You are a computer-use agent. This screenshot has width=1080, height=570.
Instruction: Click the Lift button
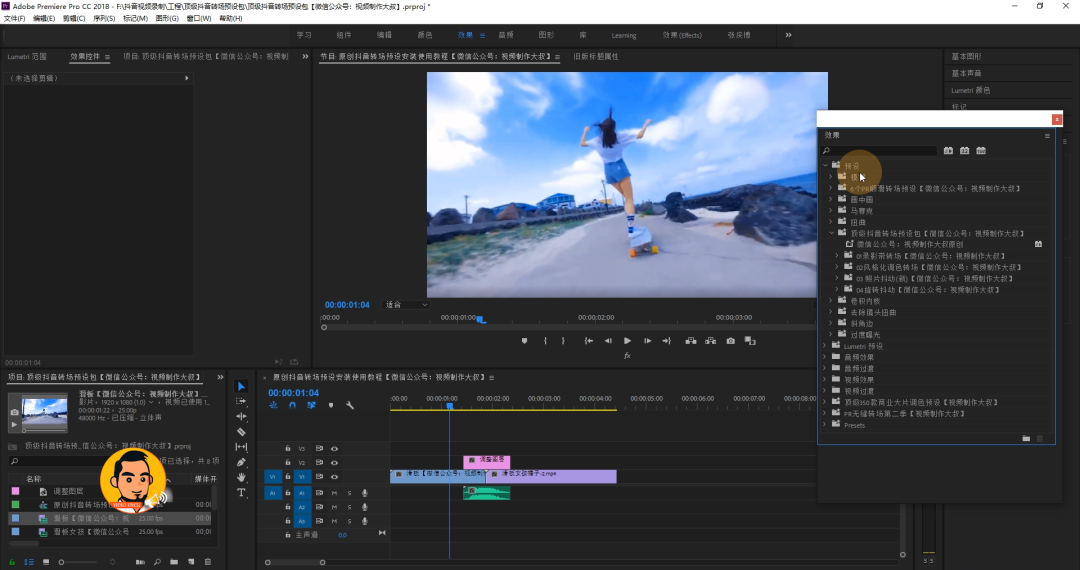click(690, 341)
